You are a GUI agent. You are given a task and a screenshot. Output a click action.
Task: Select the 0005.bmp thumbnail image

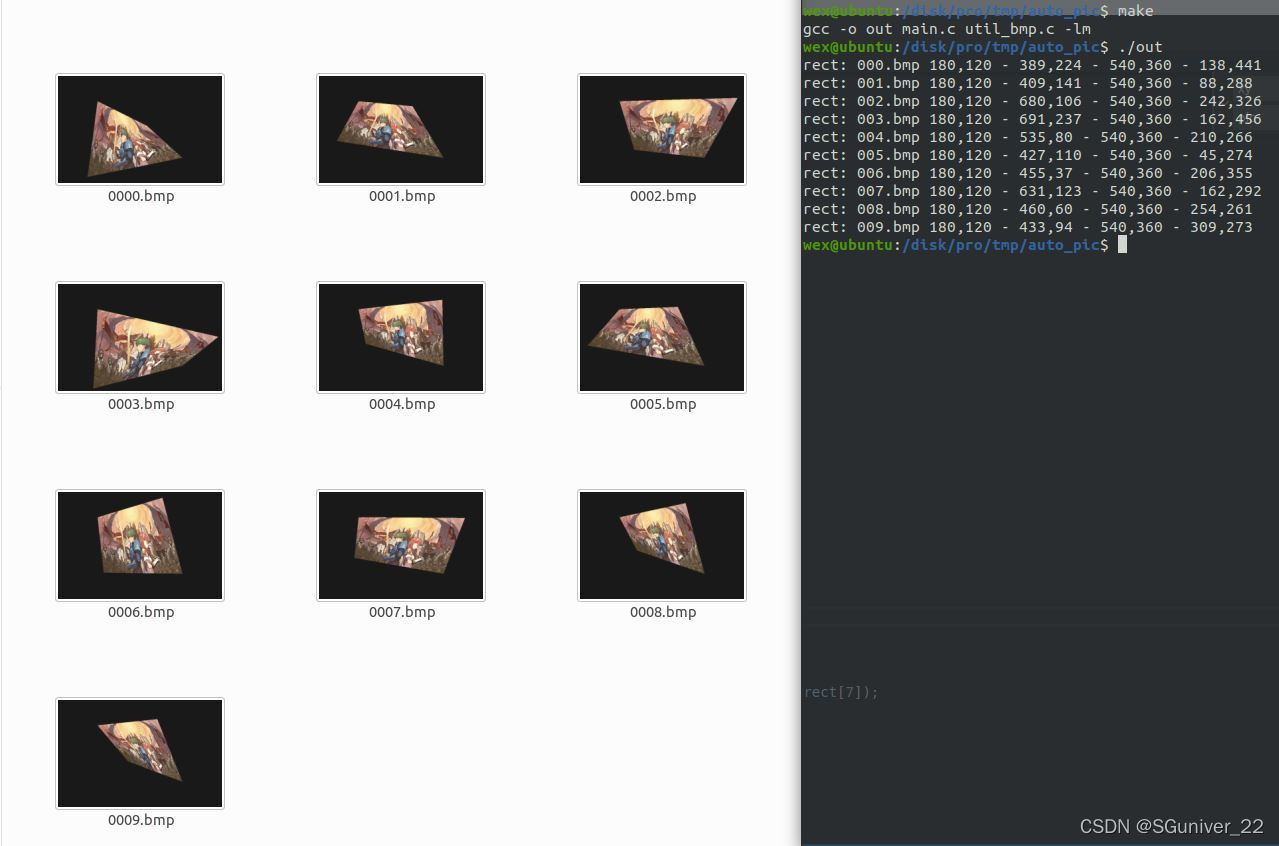(x=662, y=337)
